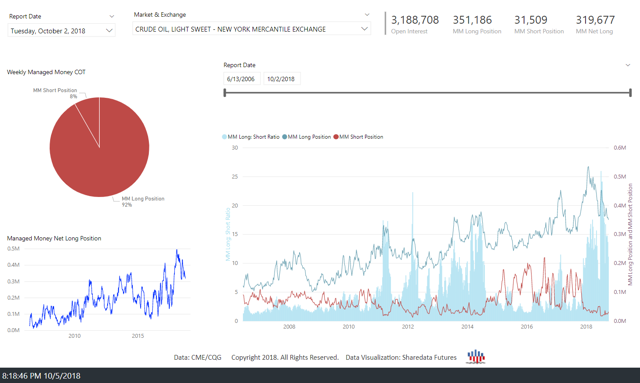
Task: Click the right handle of date slider
Action: pyautogui.click(x=630, y=93)
